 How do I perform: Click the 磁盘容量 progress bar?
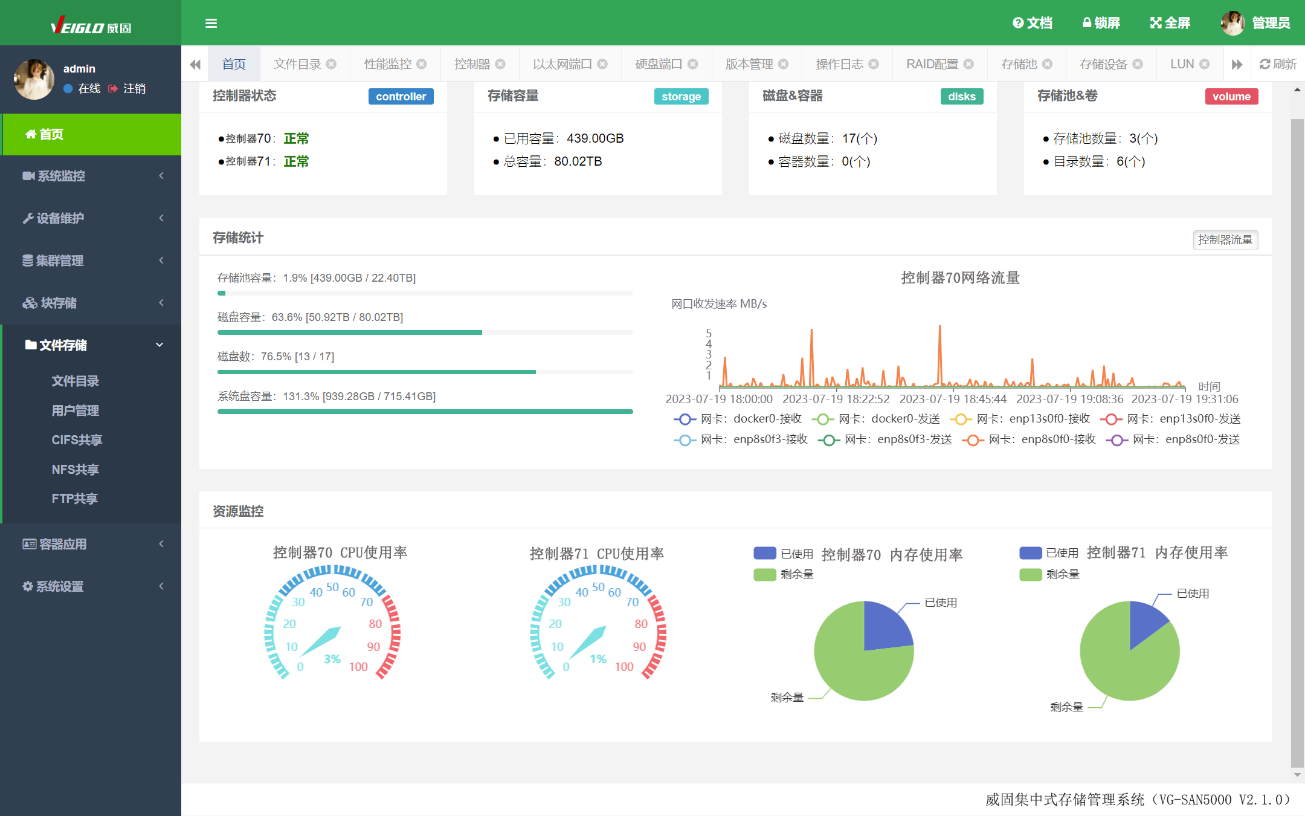point(425,332)
